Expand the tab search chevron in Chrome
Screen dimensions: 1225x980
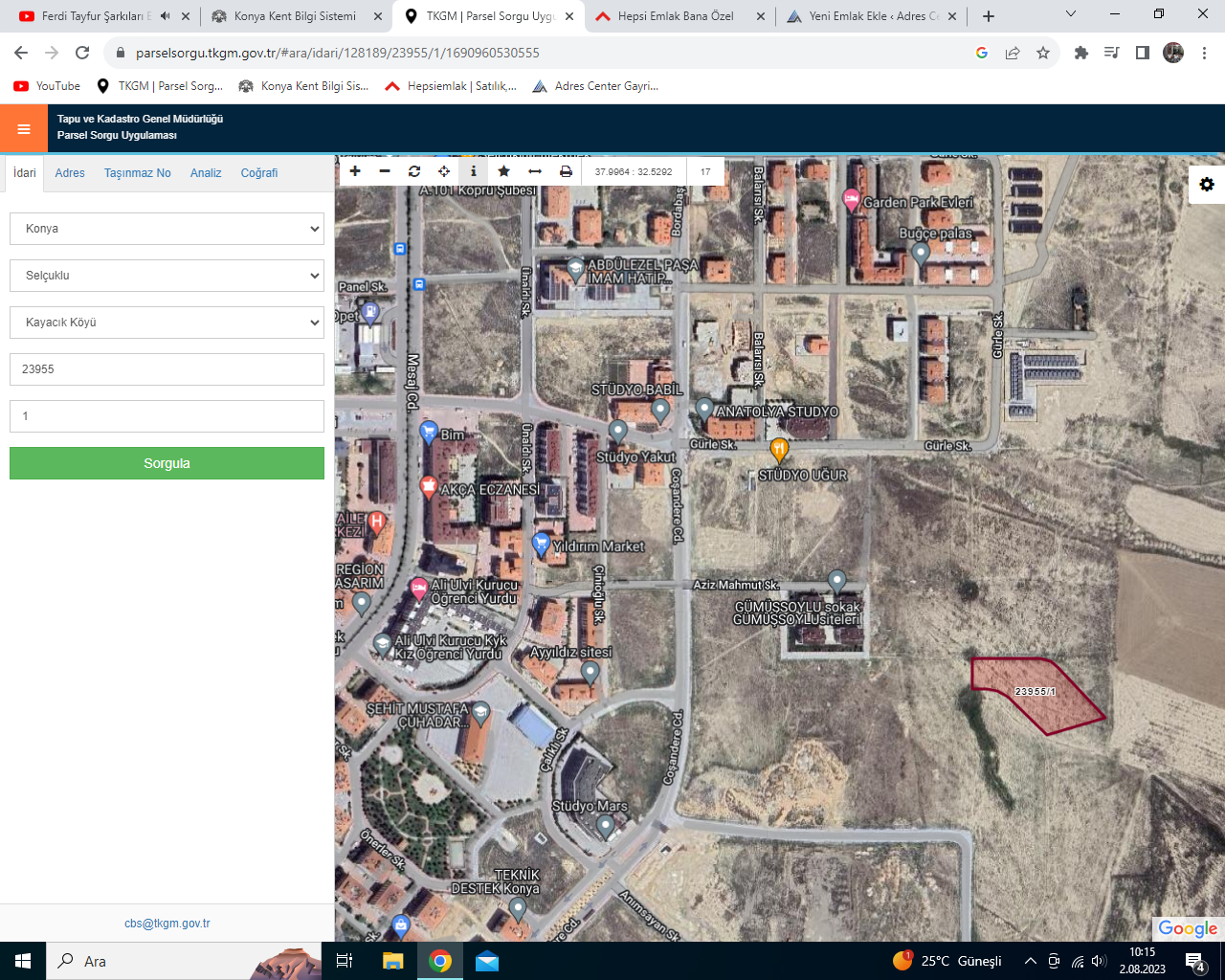(1071, 14)
